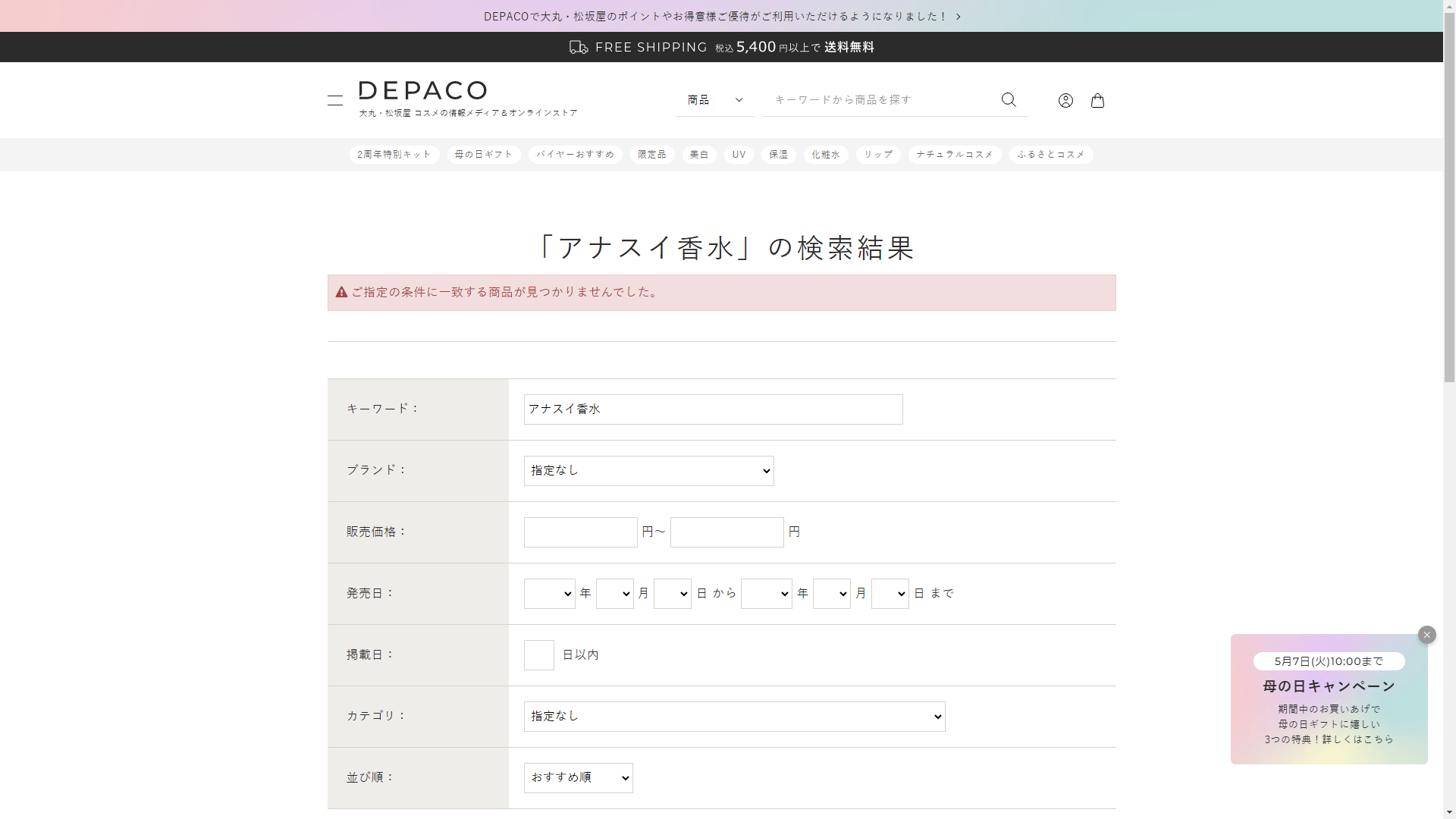Close the Mother's Day campaign popup
Screen dimensions: 1456x819
(1426, 635)
